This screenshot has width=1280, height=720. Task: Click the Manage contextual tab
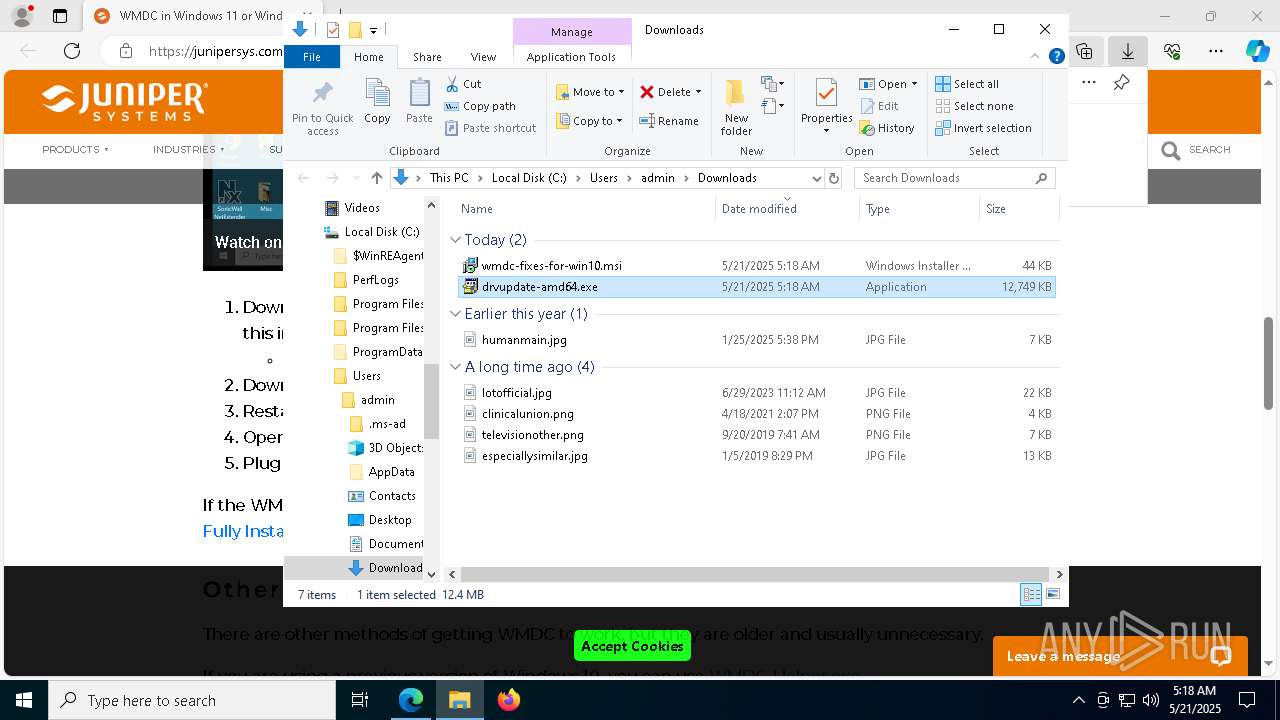click(572, 32)
